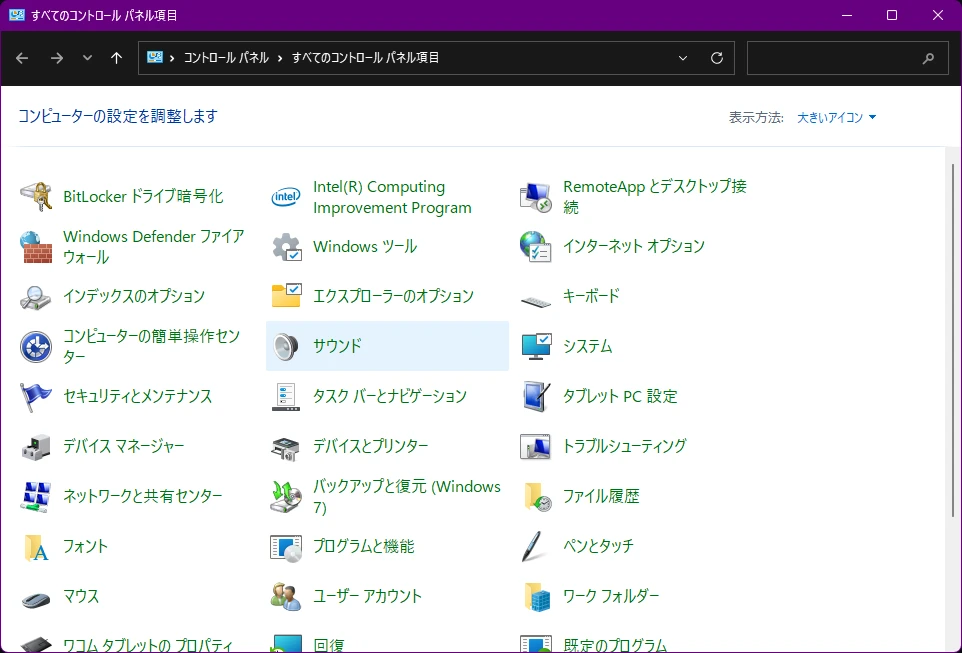
Task: Open the サウンド speaker icon
Action: (287, 346)
